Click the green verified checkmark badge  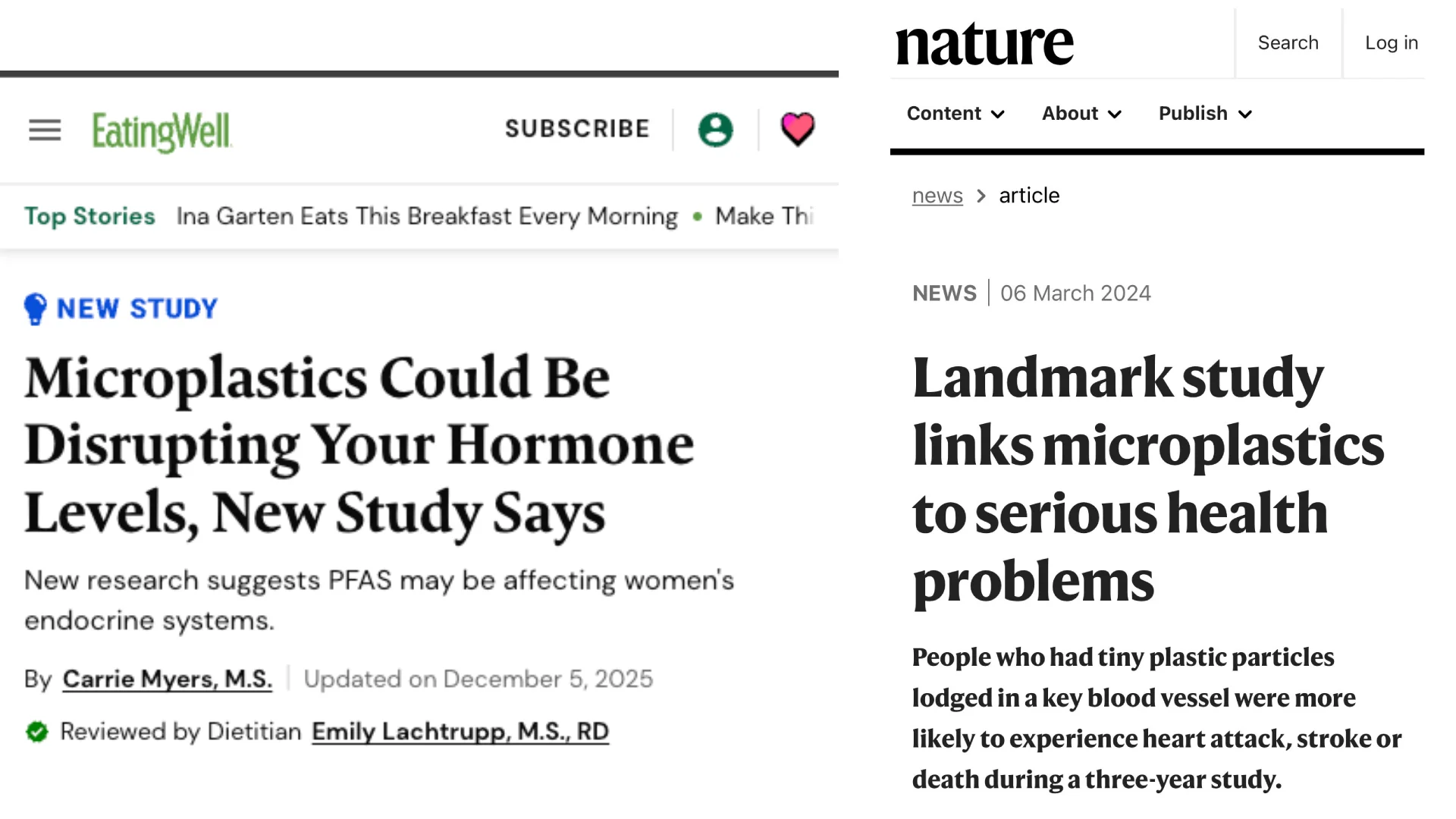point(36,732)
